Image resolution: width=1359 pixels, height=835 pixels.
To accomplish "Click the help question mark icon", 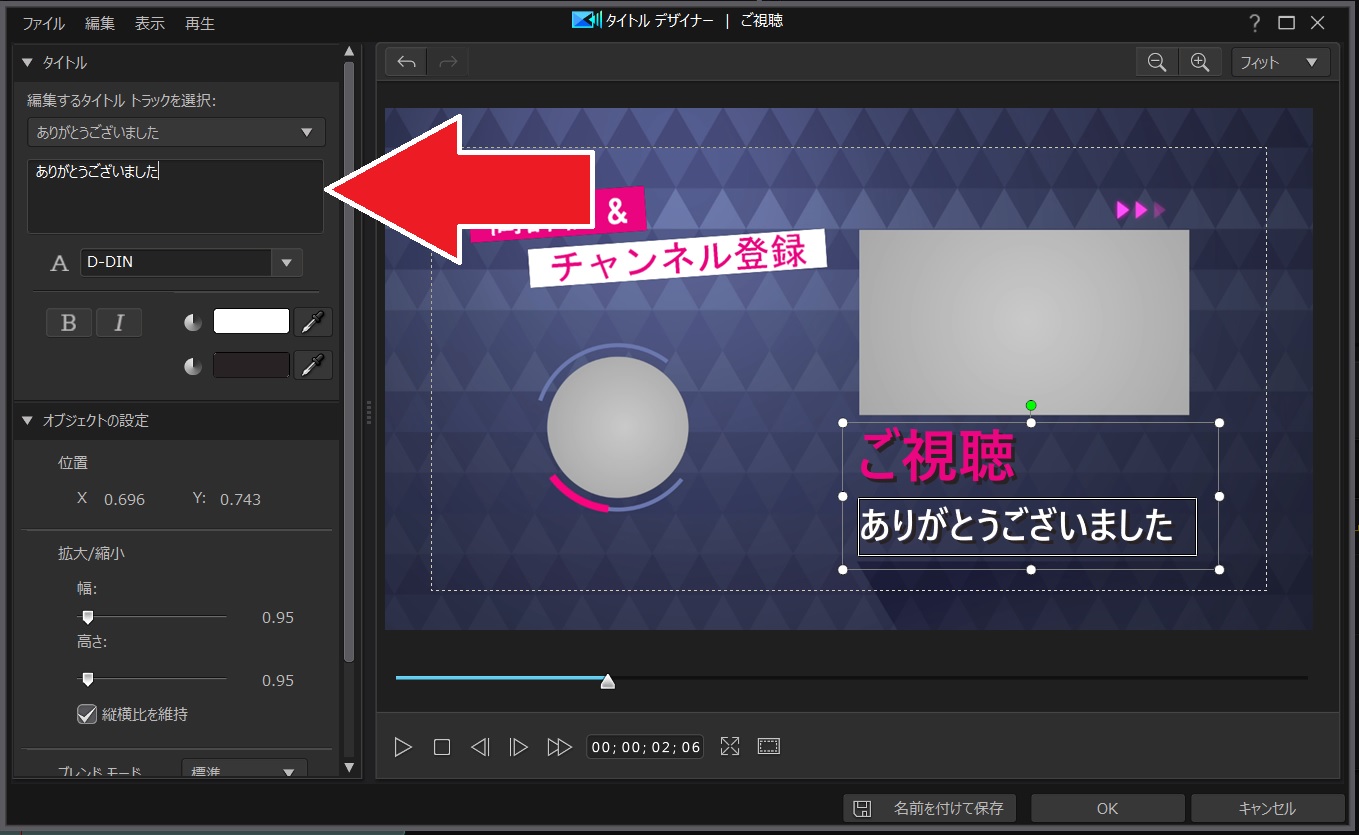I will tap(1254, 23).
